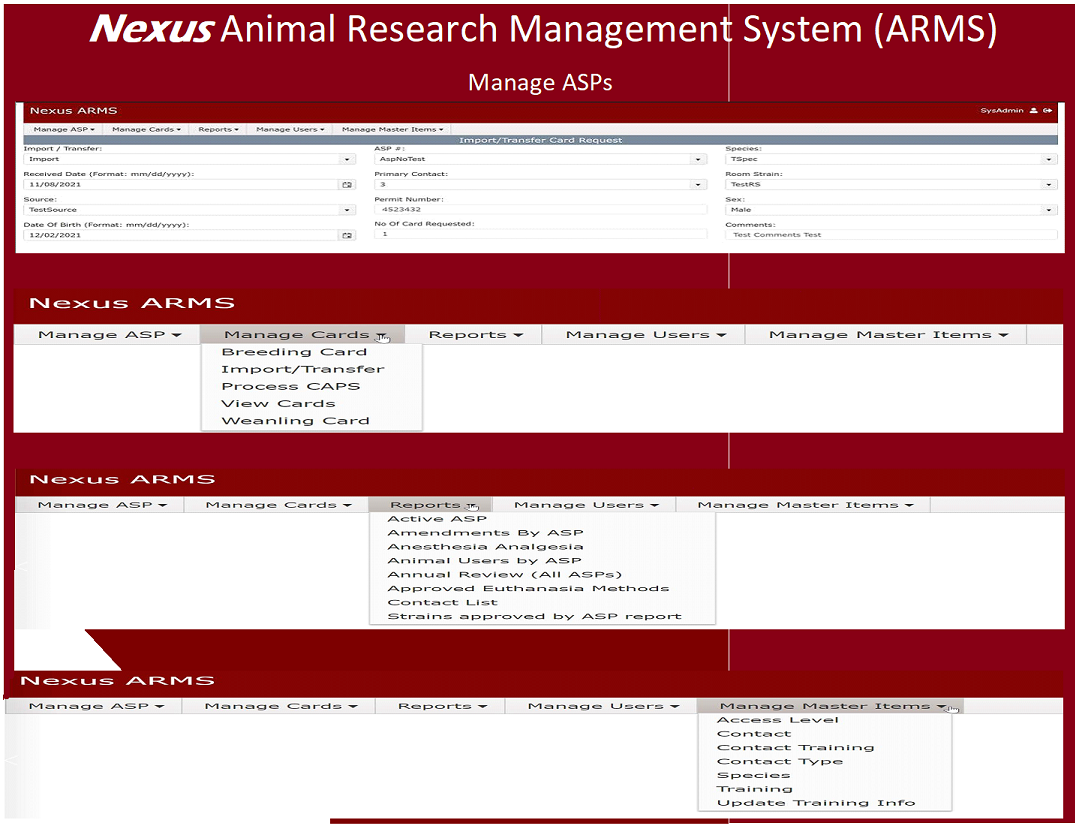1081x828 pixels.
Task: Click the SysAdmin user profile icon
Action: click(1033, 110)
